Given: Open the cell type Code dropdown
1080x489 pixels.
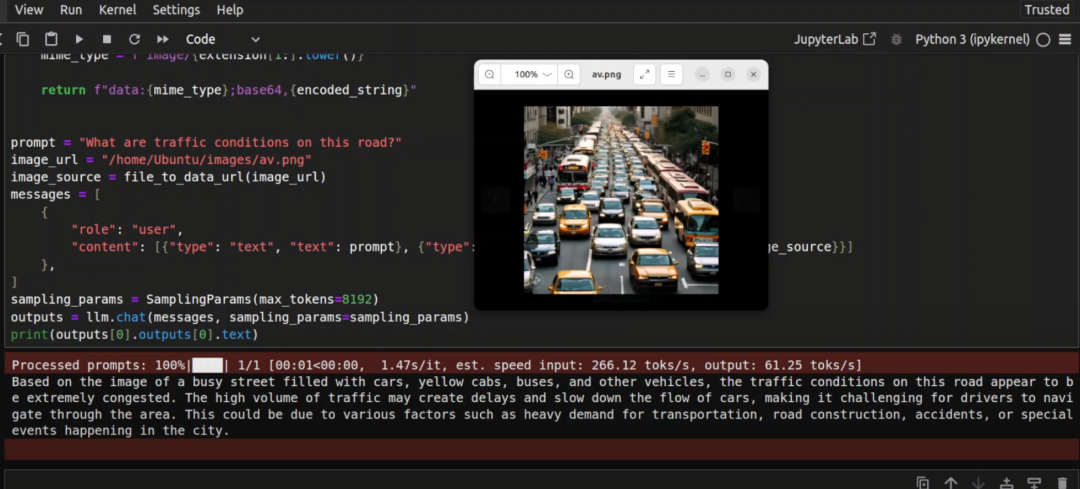Looking at the screenshot, I should click(222, 39).
